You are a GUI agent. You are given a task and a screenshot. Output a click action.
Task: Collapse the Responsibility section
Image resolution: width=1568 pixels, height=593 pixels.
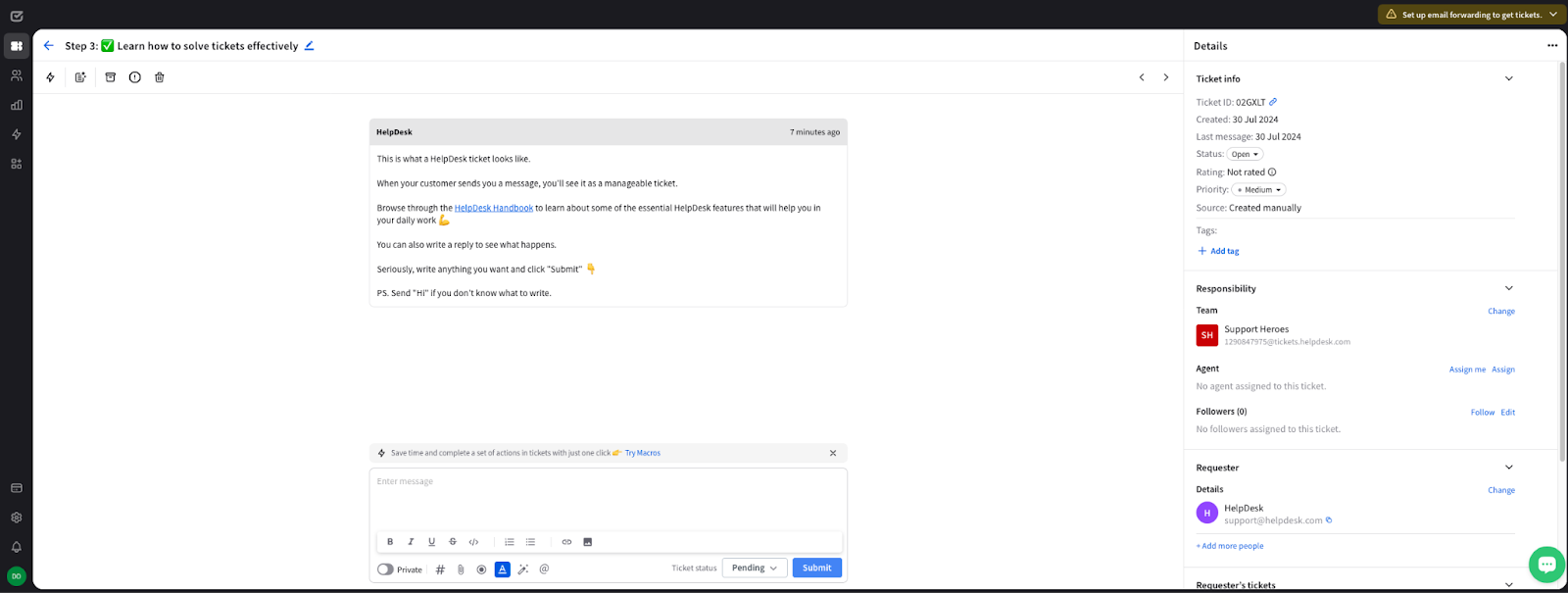pyautogui.click(x=1508, y=288)
